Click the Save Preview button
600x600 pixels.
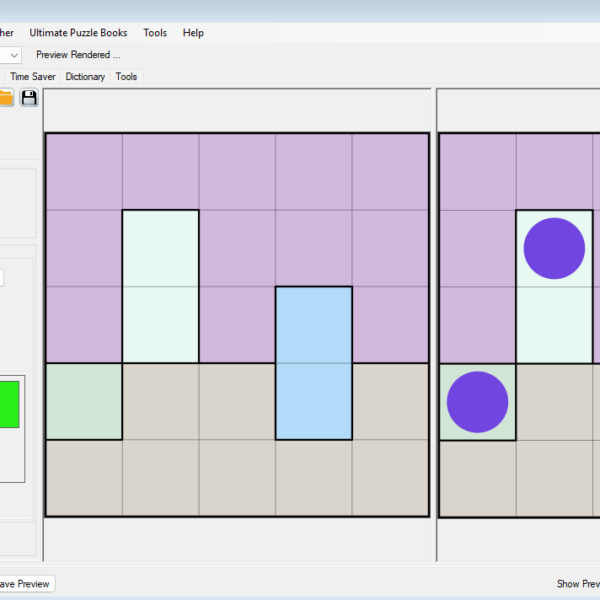pyautogui.click(x=24, y=584)
